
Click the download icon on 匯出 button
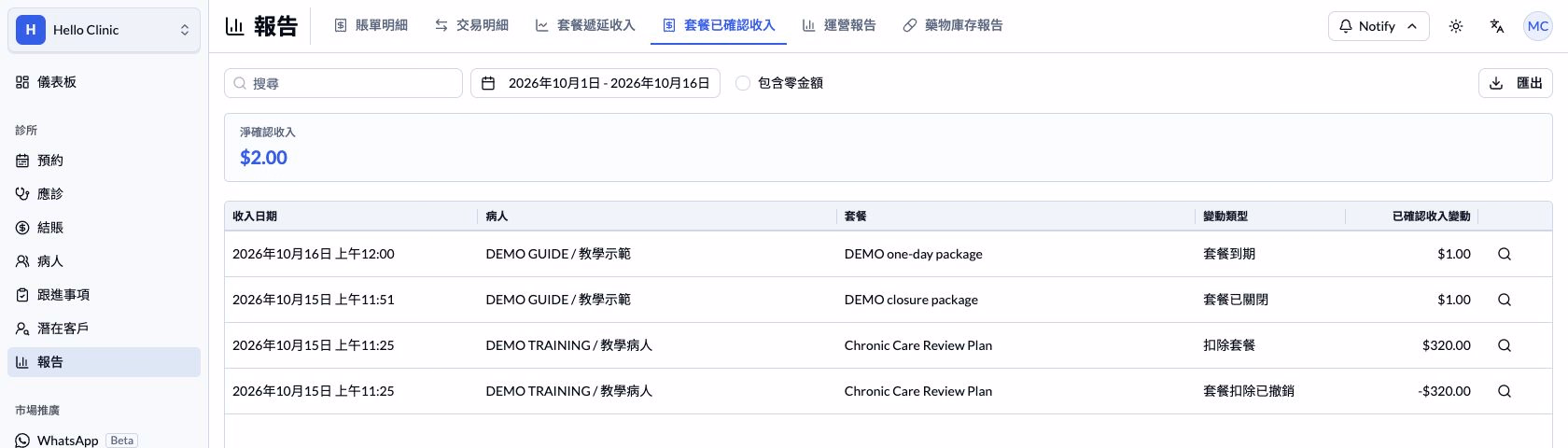1496,83
